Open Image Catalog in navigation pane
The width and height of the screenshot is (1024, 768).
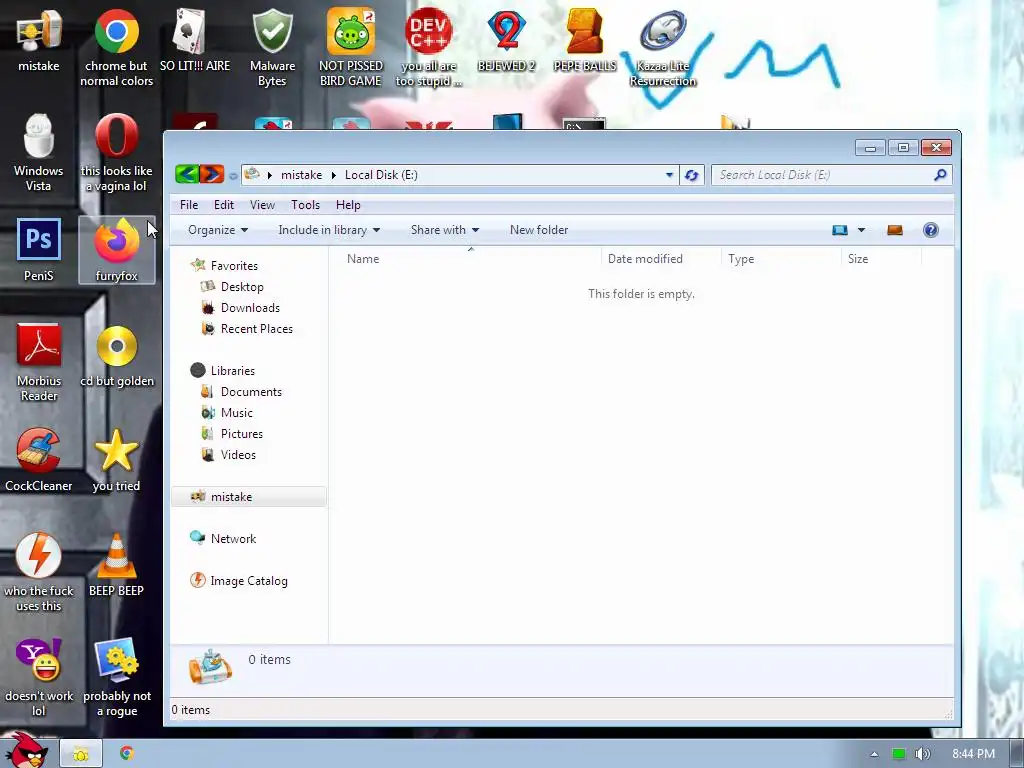point(248,581)
